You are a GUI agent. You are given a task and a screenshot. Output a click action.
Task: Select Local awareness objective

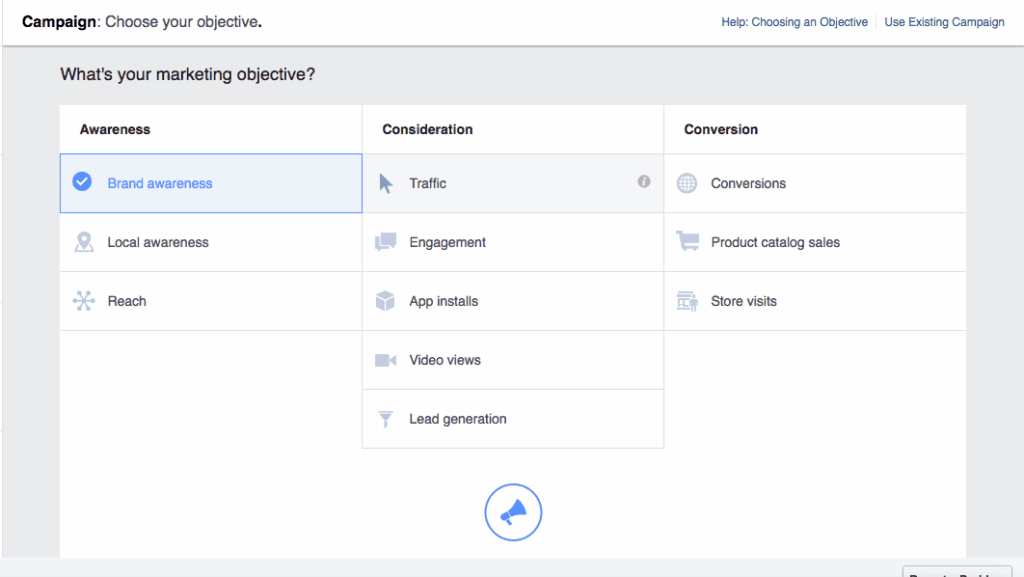point(158,243)
